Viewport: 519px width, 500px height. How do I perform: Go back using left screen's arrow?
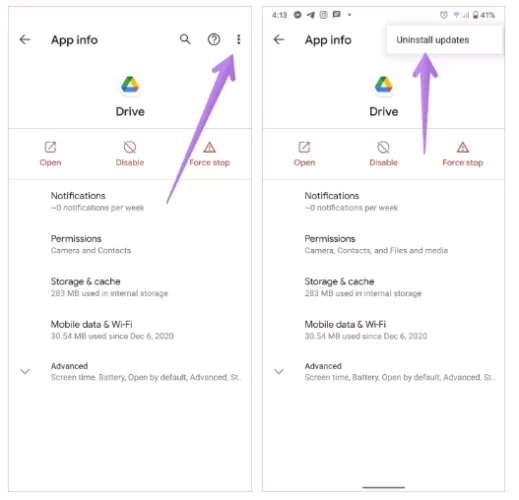click(x=25, y=40)
